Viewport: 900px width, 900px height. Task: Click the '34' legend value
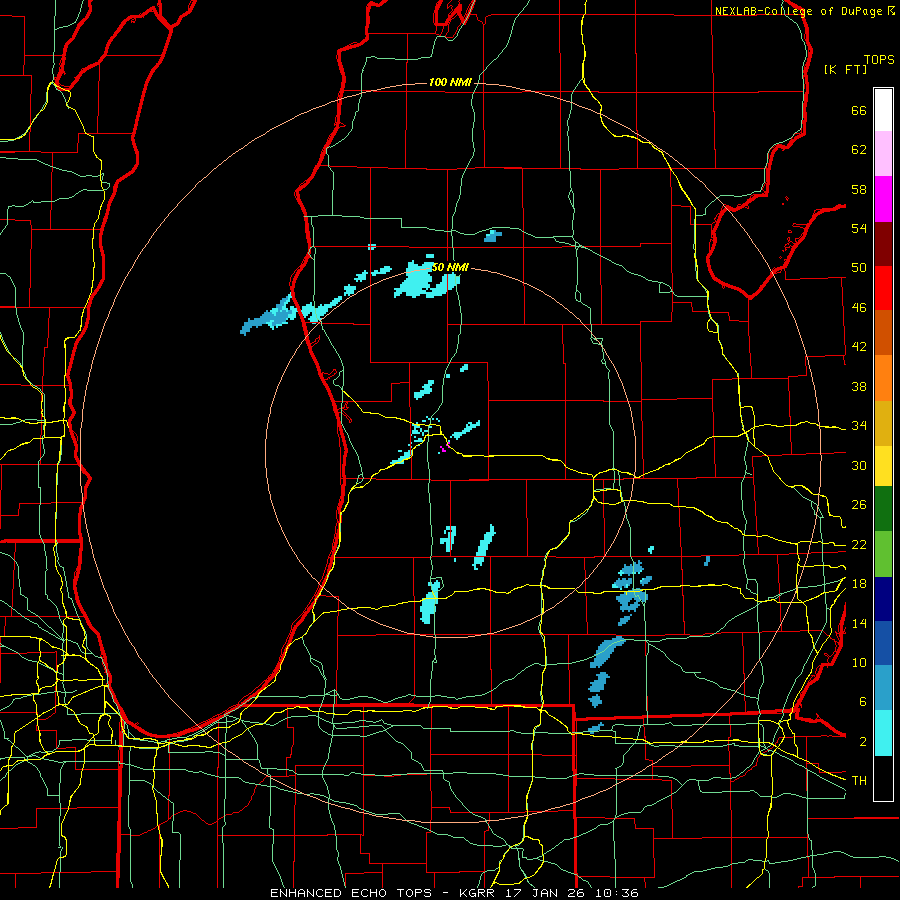pyautogui.click(x=859, y=426)
